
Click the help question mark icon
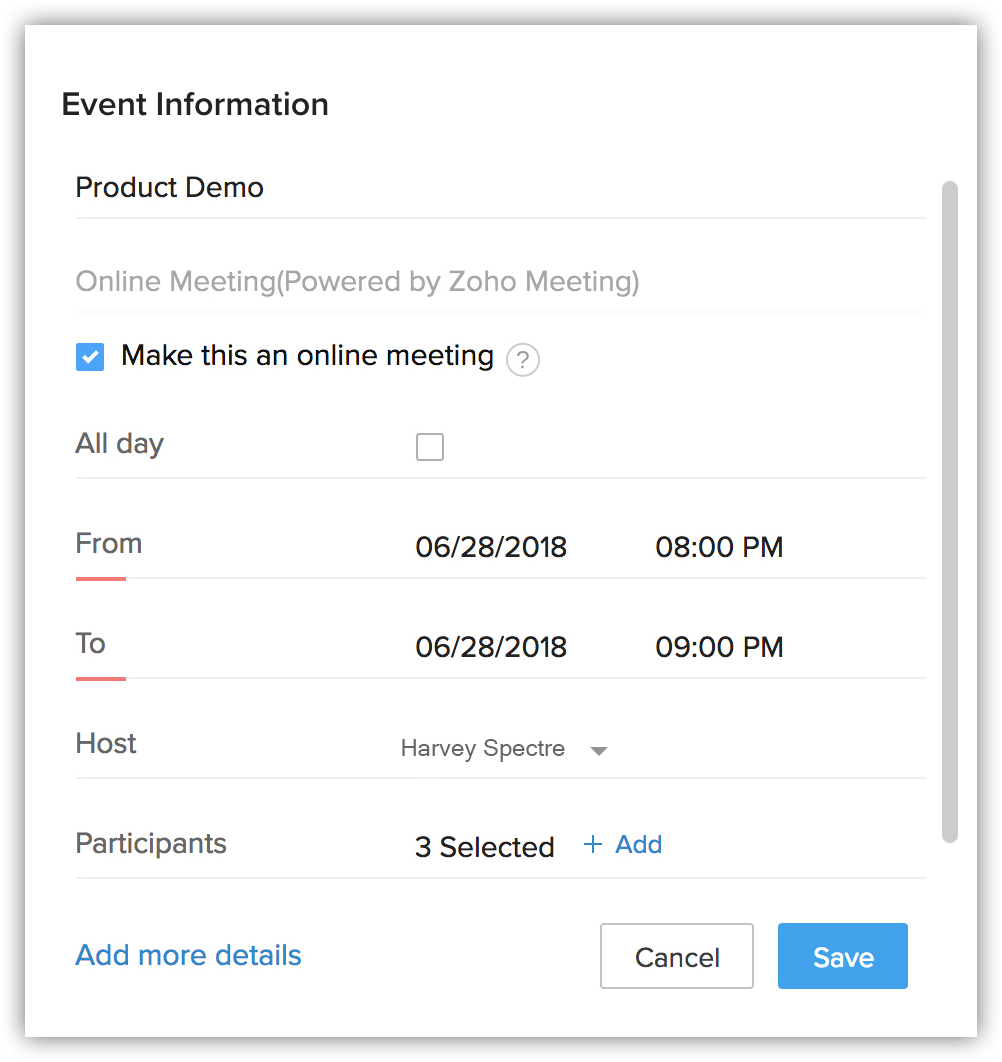coord(522,360)
